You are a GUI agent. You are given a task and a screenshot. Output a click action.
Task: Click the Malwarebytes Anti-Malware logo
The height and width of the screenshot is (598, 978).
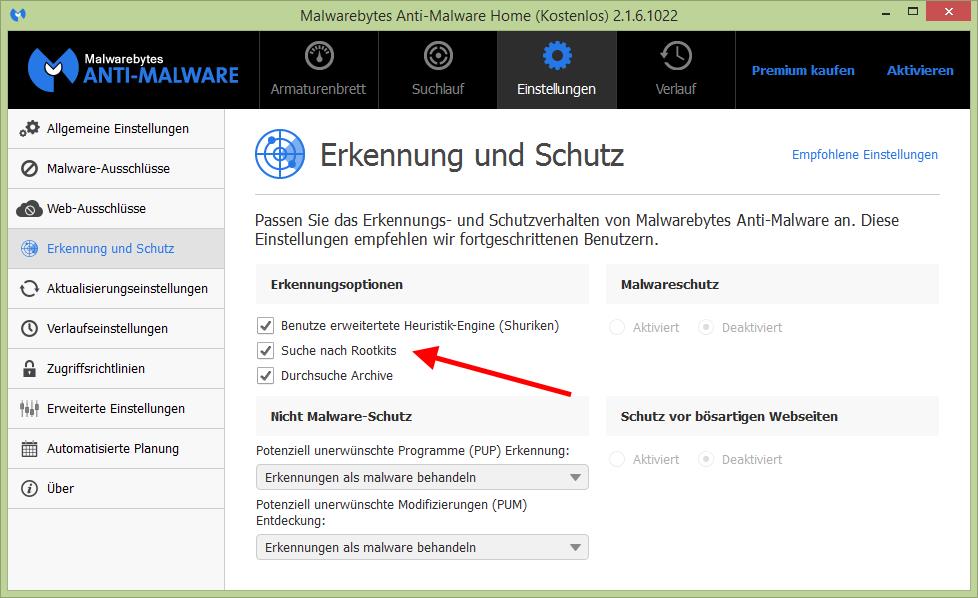click(133, 69)
